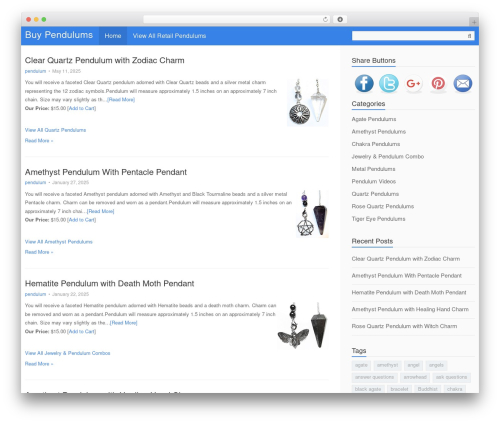Image resolution: width=500 pixels, height=423 pixels.
Task: Open Jewelry & Pendulum Combo category
Action: [388, 156]
